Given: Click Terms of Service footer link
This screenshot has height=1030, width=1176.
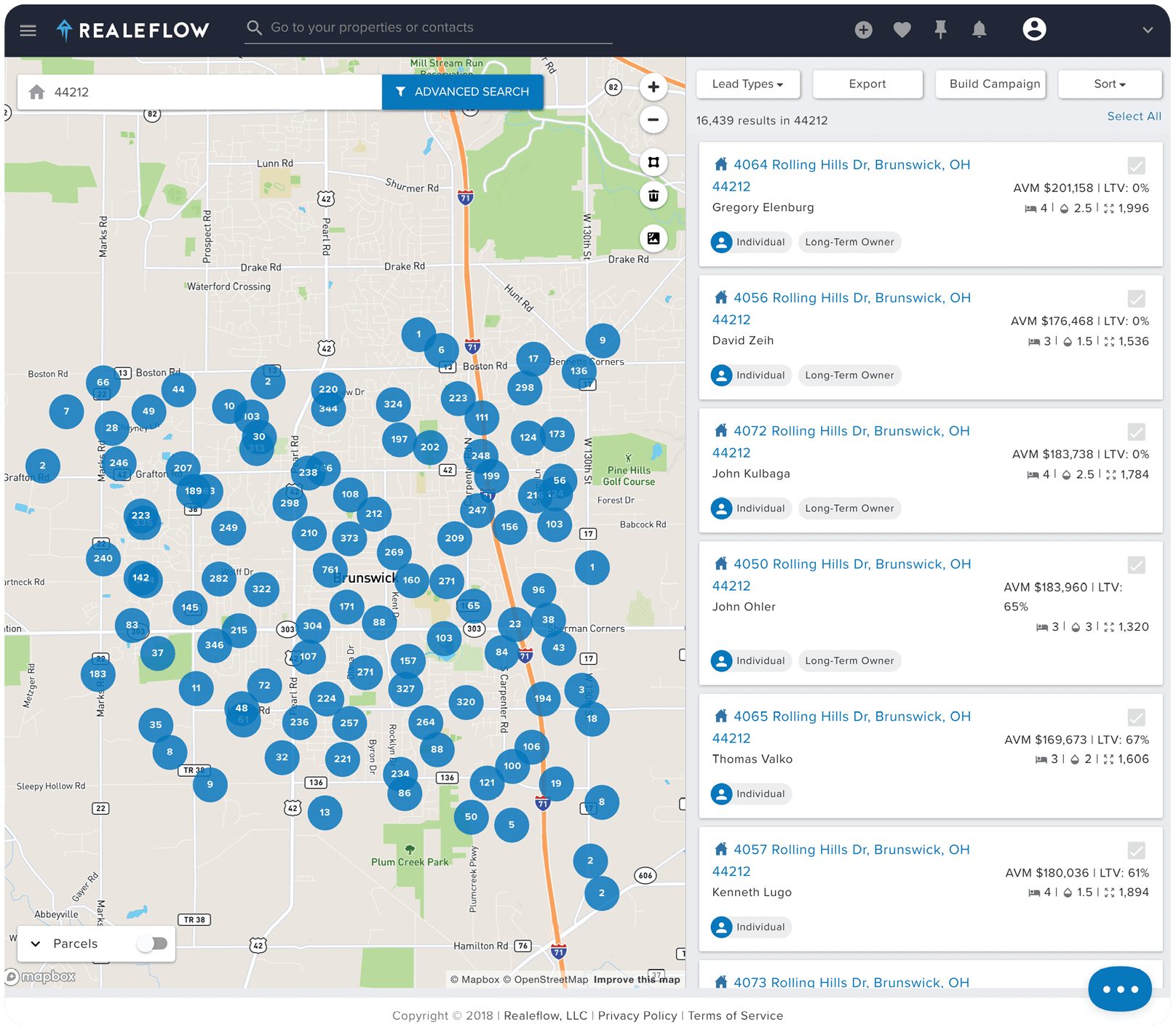Looking at the screenshot, I should [736, 1015].
